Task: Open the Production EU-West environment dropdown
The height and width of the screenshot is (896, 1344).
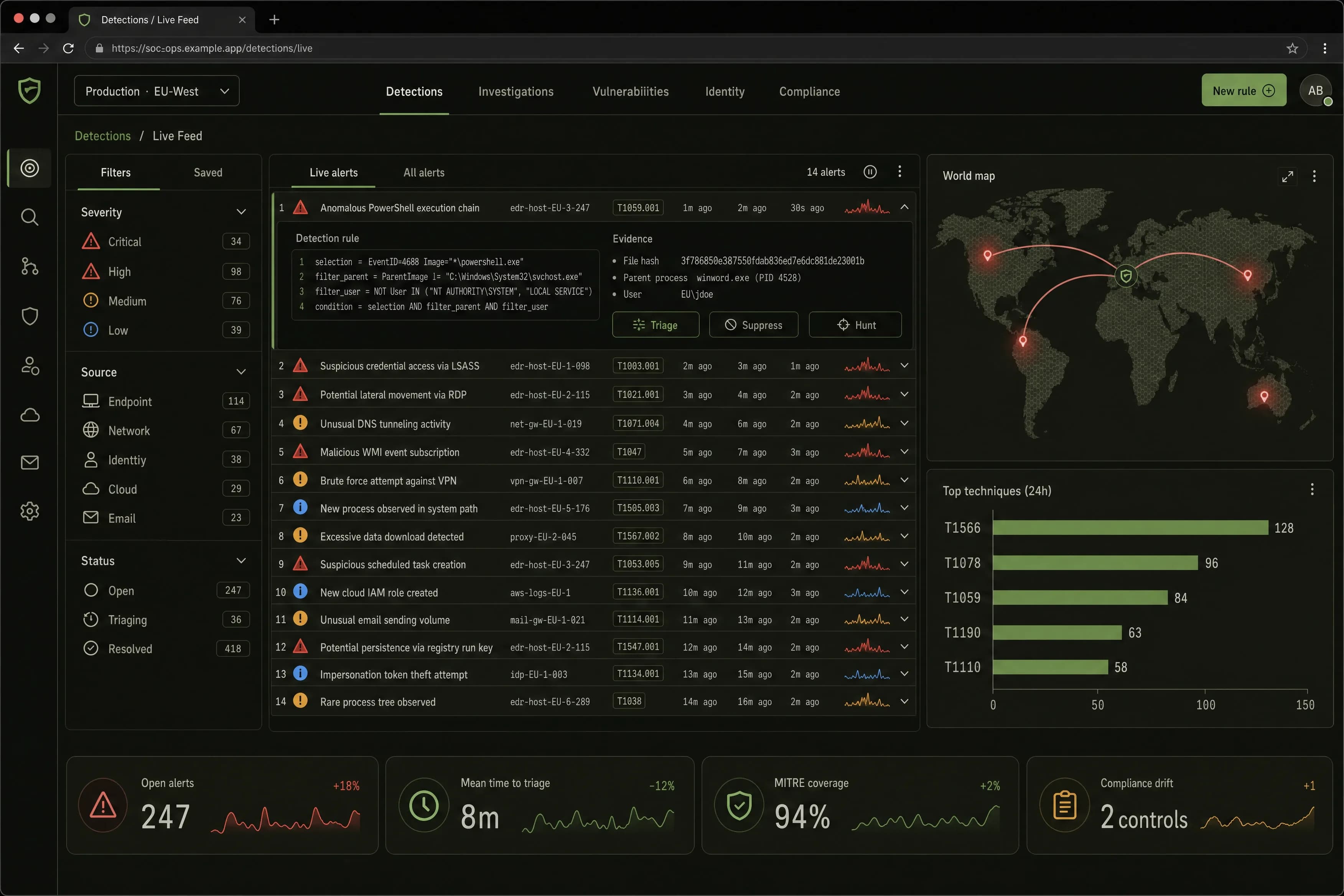Action: tap(156, 91)
